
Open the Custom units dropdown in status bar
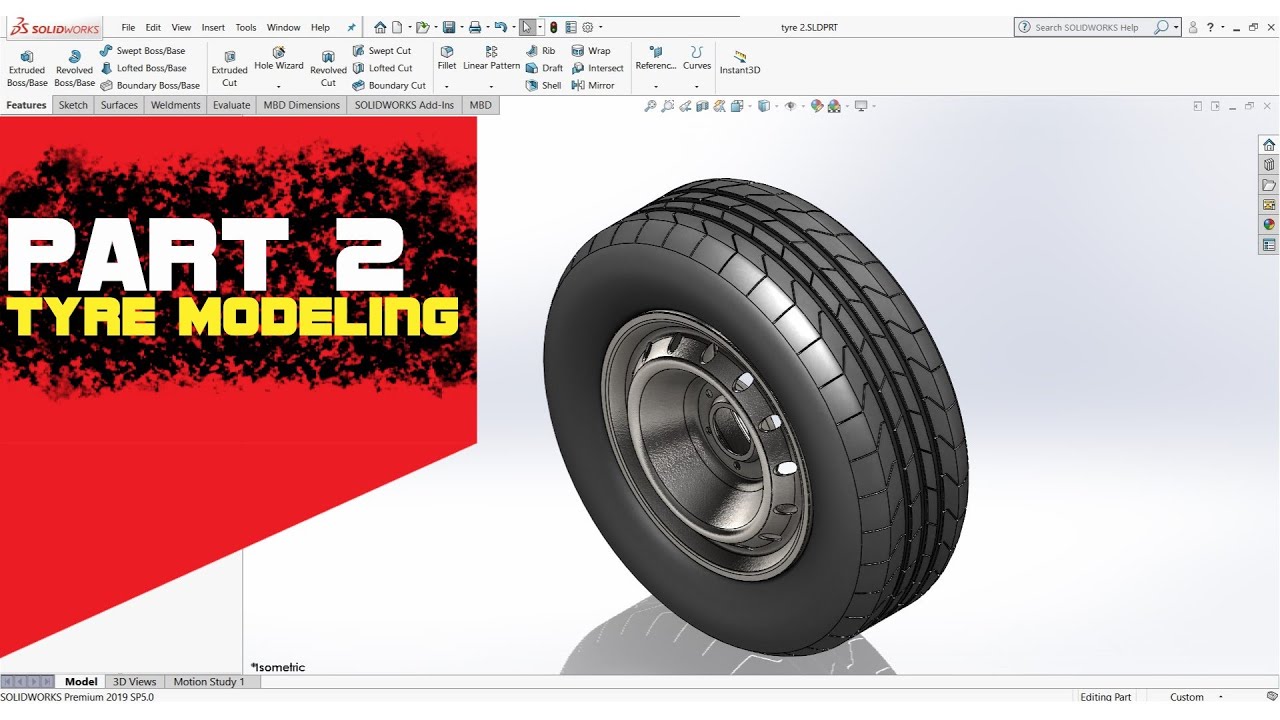click(1219, 697)
